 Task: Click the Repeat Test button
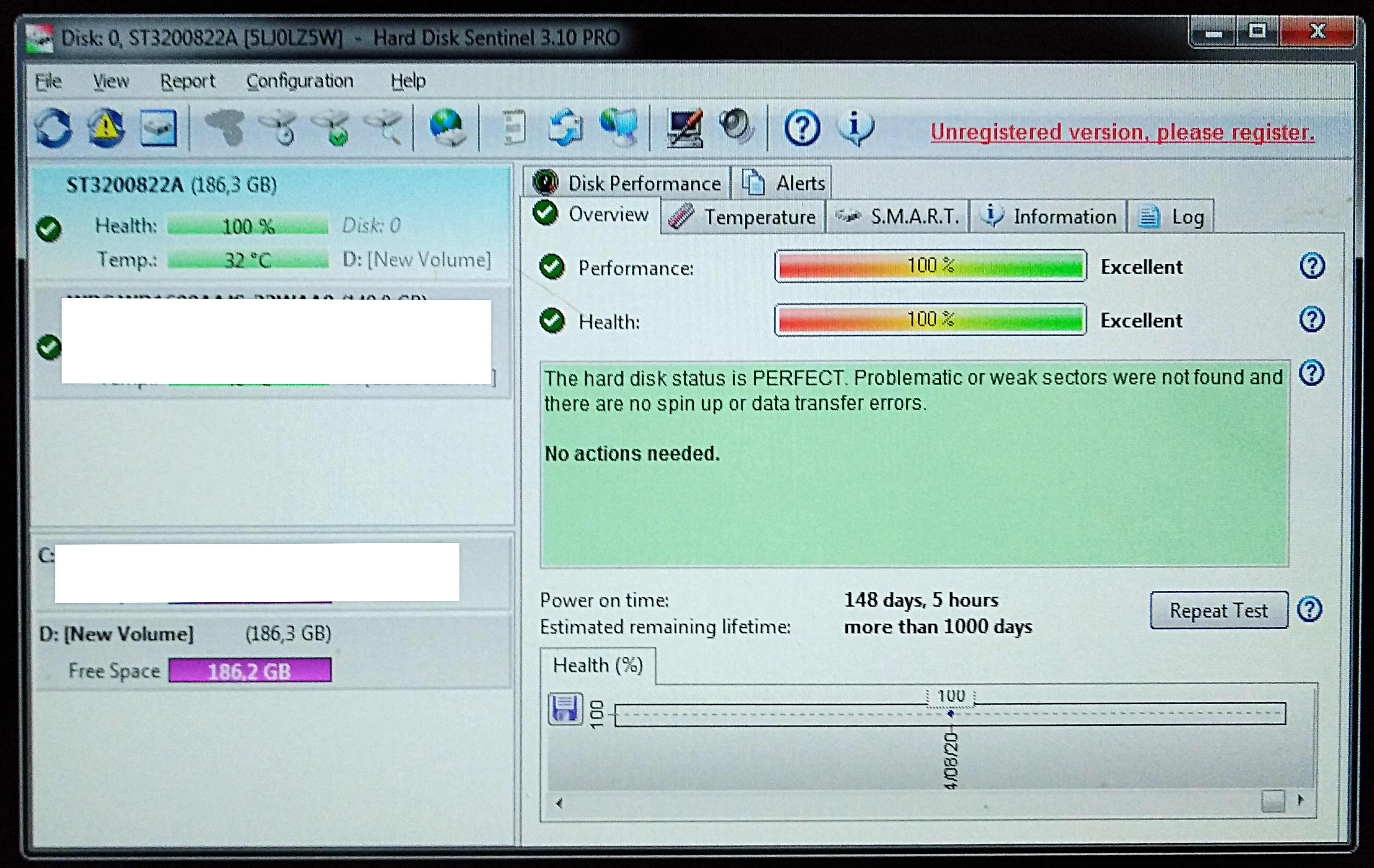pyautogui.click(x=1219, y=610)
